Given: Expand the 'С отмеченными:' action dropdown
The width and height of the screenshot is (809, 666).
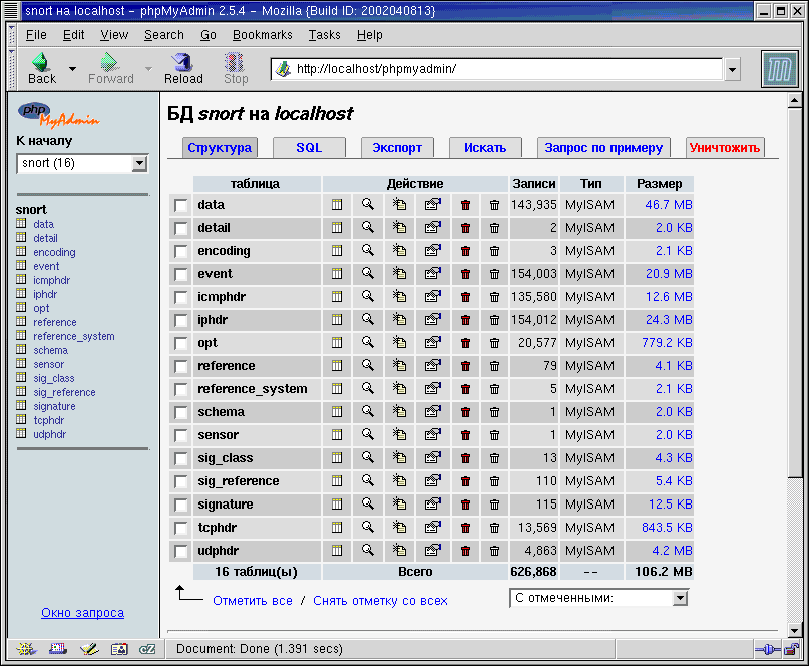Looking at the screenshot, I should pos(598,598).
